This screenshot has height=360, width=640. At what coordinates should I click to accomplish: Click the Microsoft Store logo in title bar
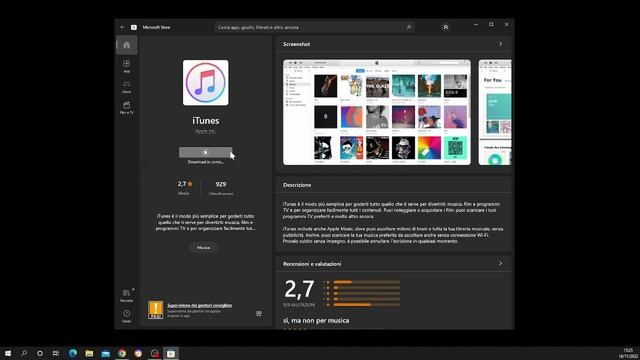(x=134, y=27)
